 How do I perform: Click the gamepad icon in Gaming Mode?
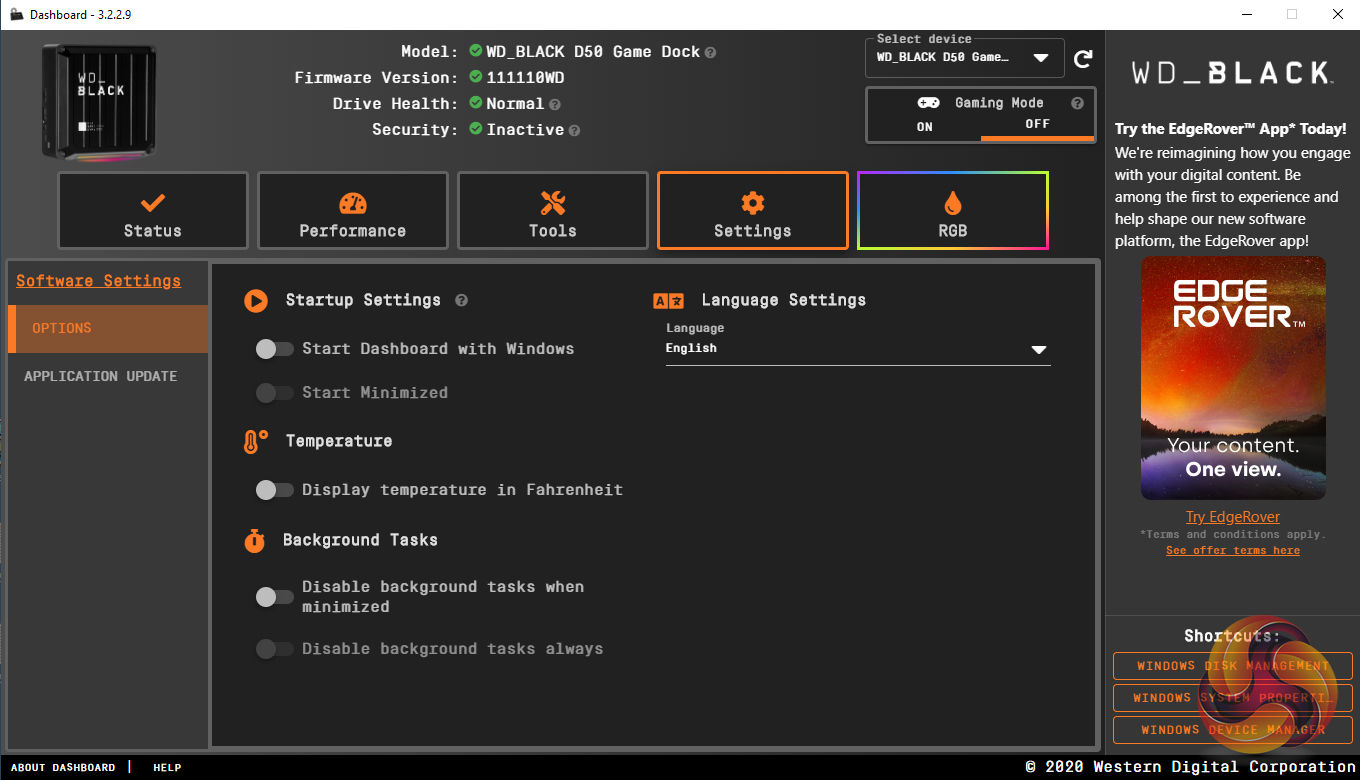[x=928, y=103]
